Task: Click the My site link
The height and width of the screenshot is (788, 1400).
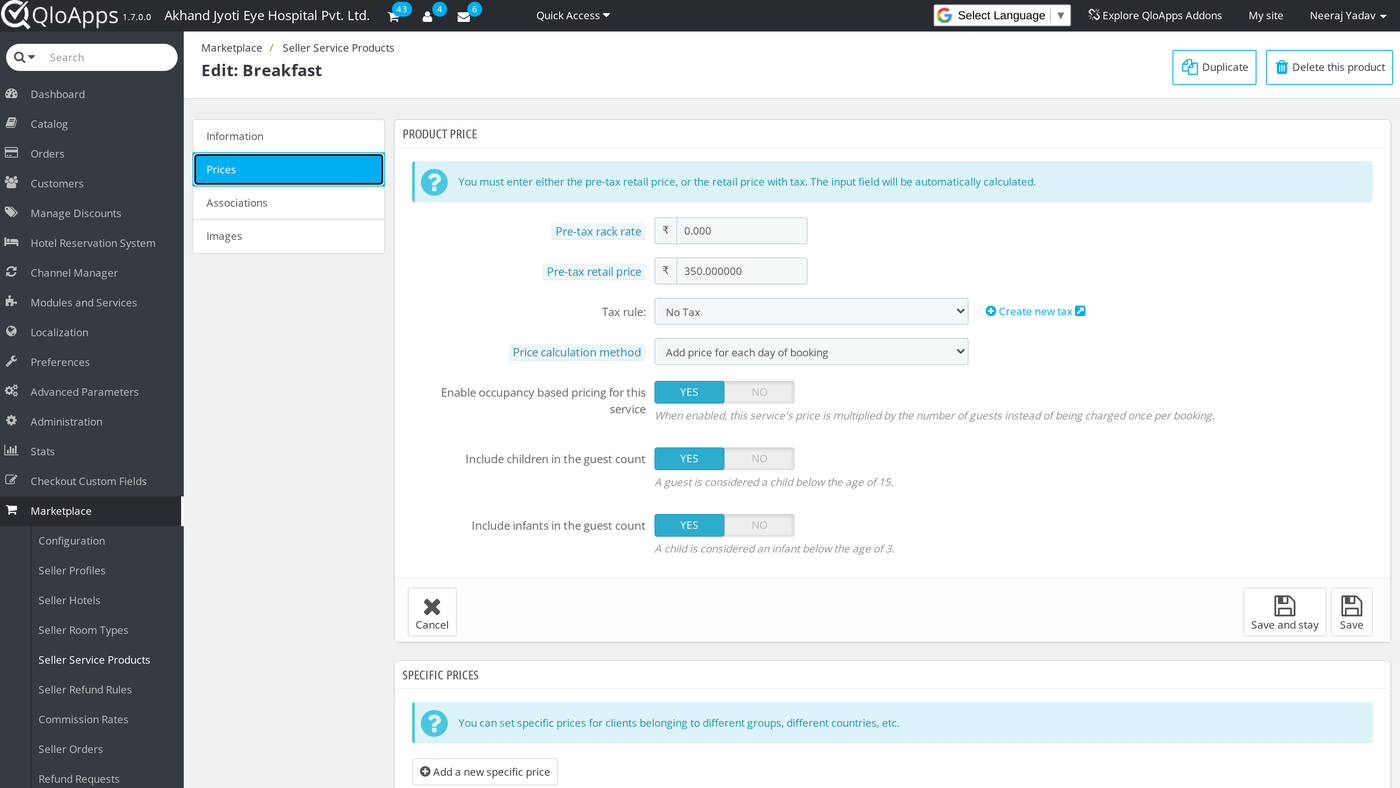Action: [x=1266, y=15]
